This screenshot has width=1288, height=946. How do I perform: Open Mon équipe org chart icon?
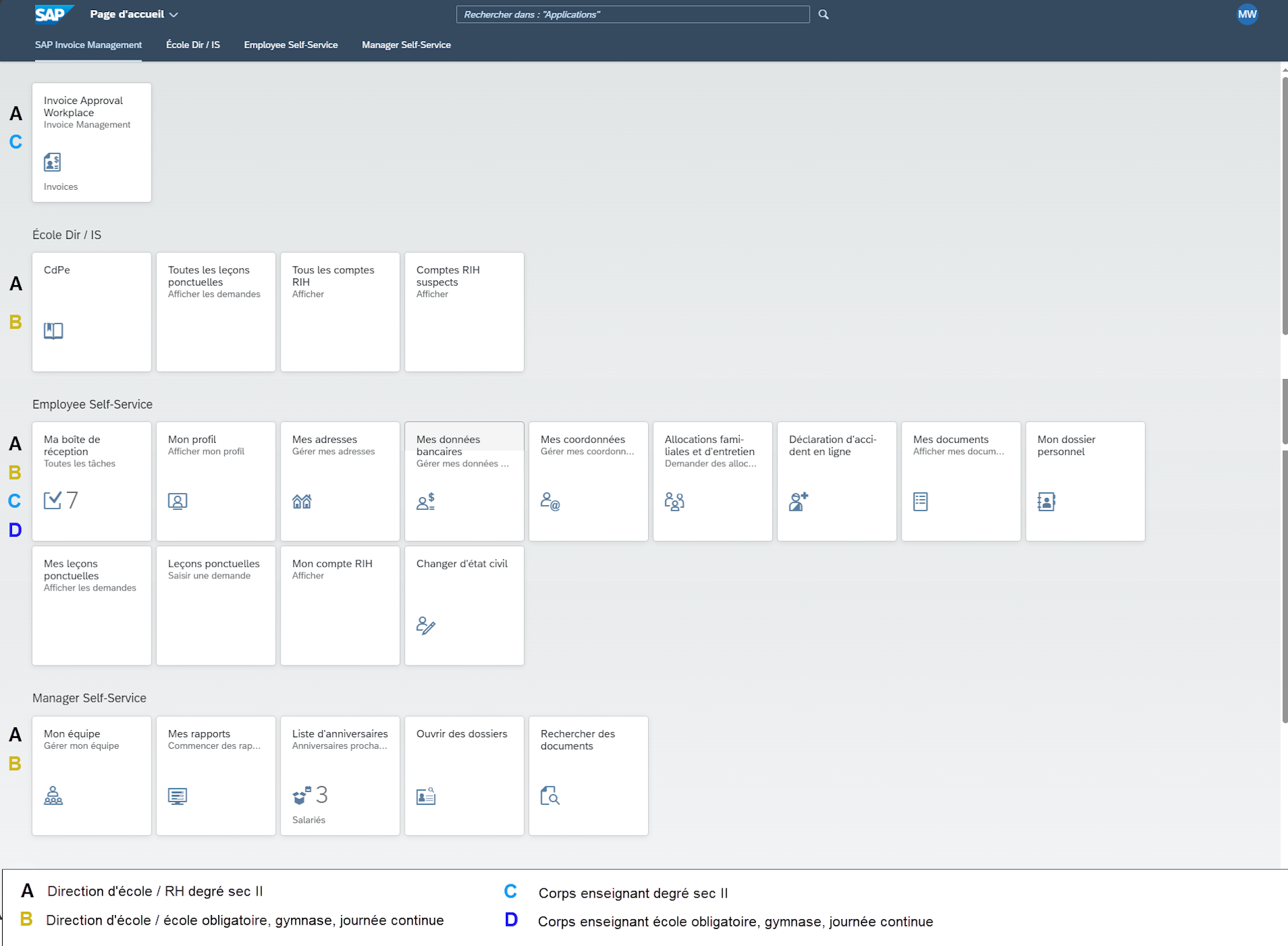pyautogui.click(x=54, y=796)
